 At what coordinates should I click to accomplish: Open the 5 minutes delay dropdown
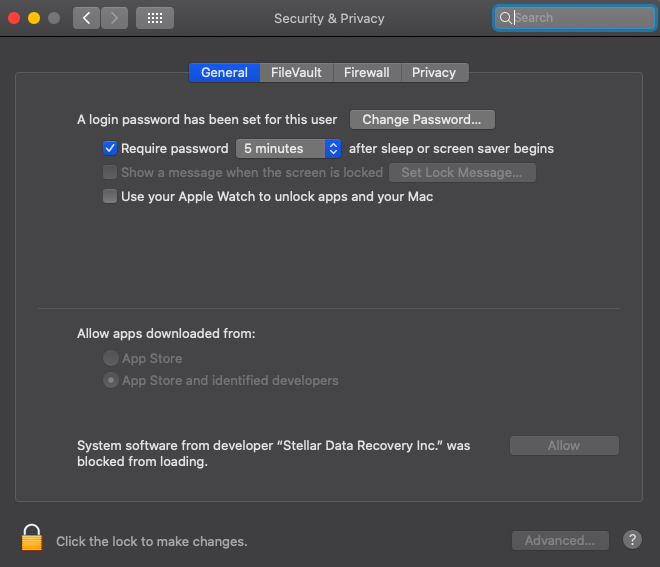[289, 148]
